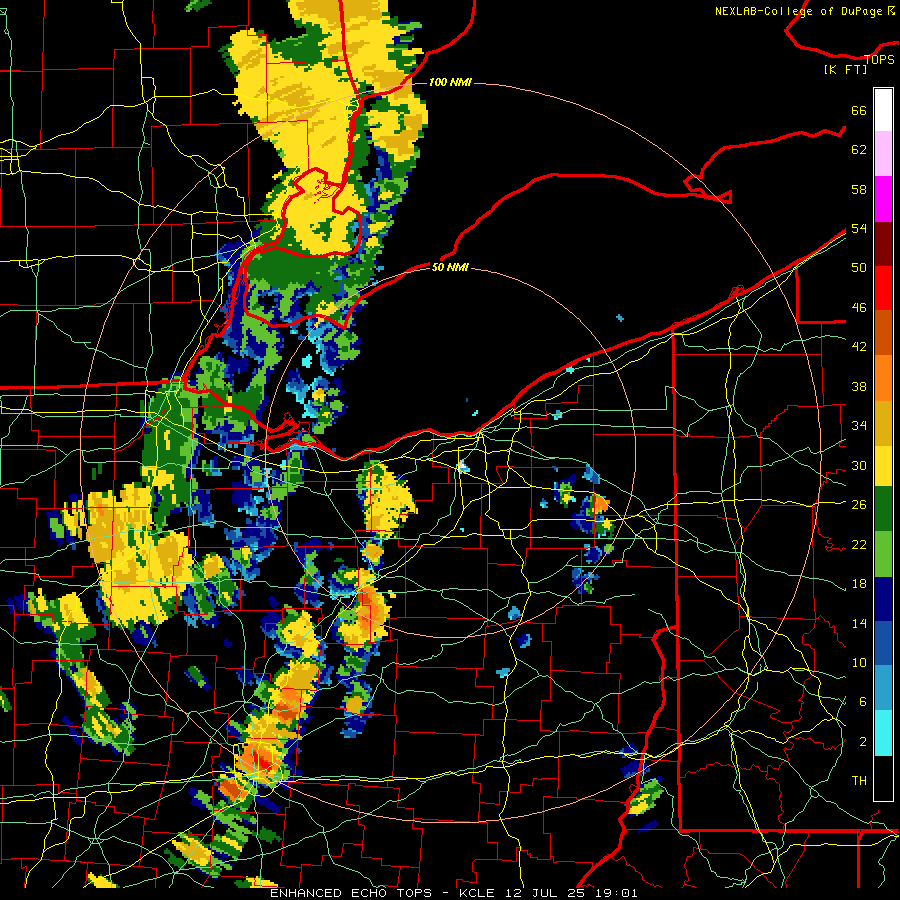This screenshot has height=900, width=900.
Task: Click legend value 58
Action: [859, 189]
